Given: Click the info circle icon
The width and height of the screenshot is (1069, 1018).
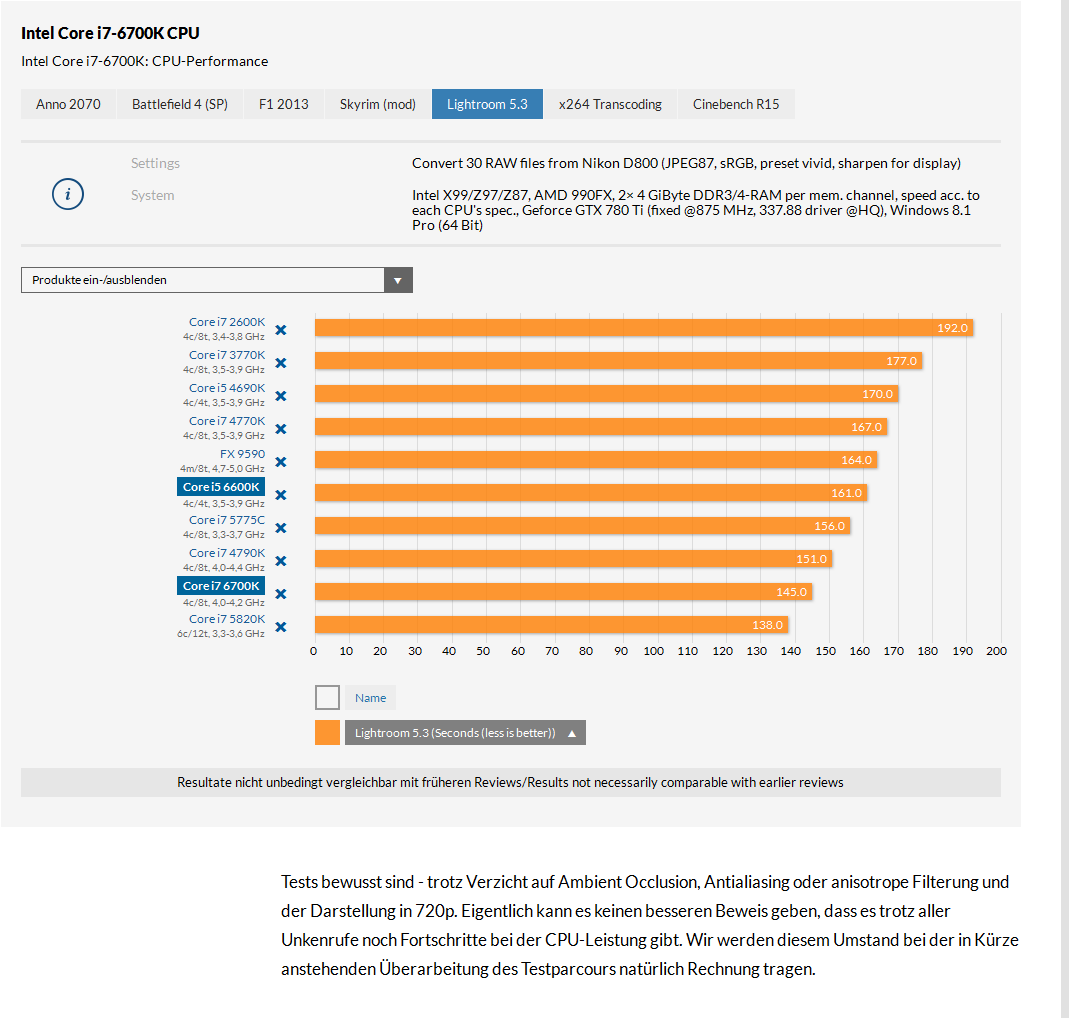Looking at the screenshot, I should click(67, 194).
